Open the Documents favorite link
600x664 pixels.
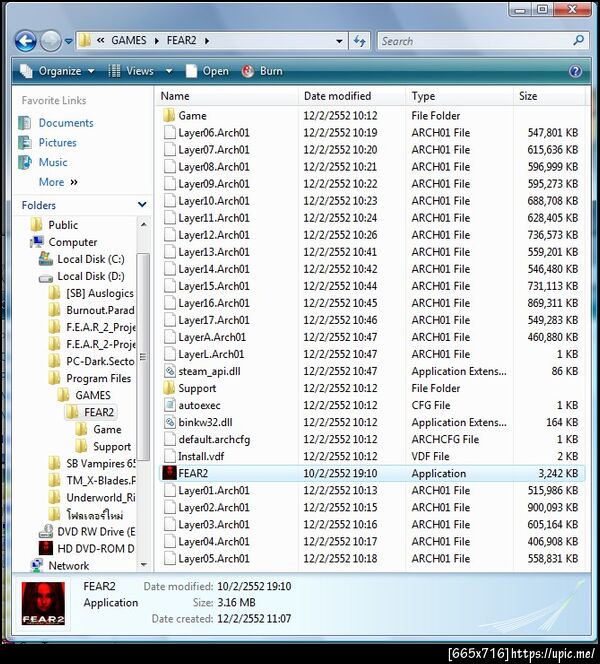66,123
